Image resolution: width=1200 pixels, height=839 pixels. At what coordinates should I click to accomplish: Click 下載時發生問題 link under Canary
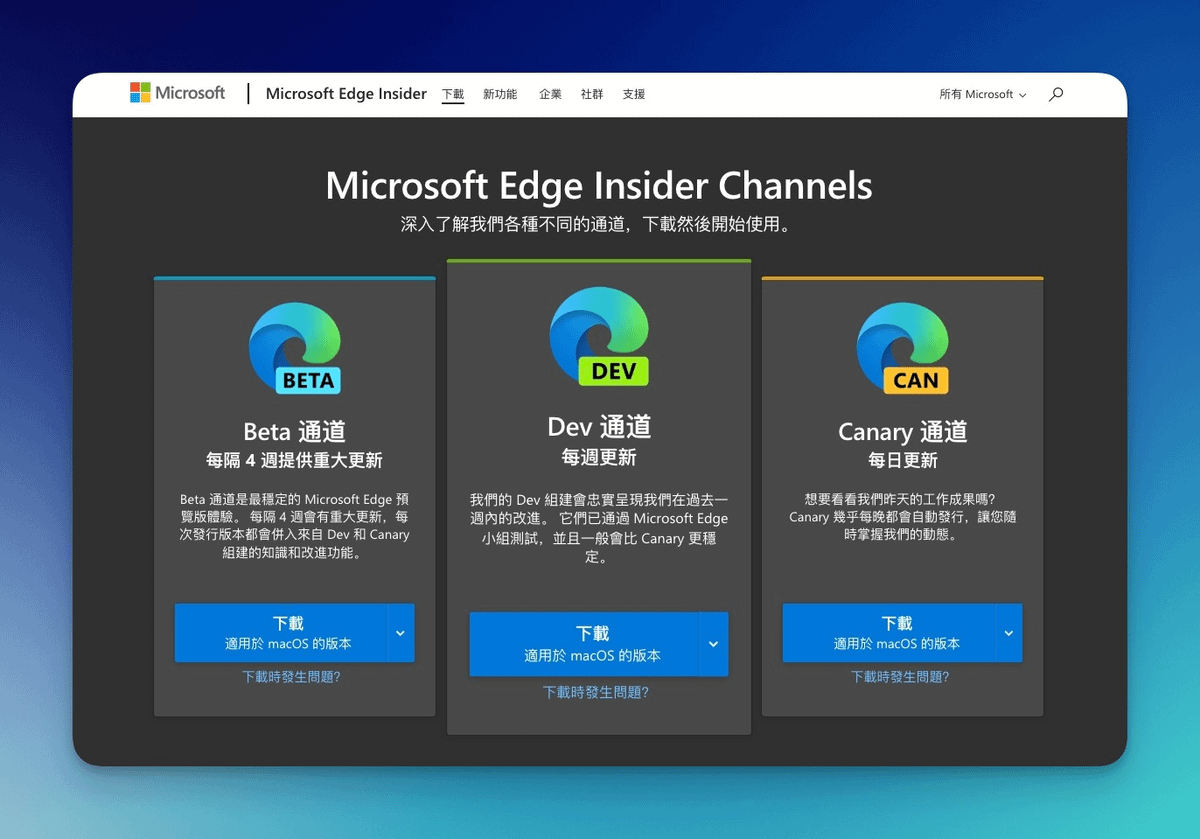click(x=900, y=677)
